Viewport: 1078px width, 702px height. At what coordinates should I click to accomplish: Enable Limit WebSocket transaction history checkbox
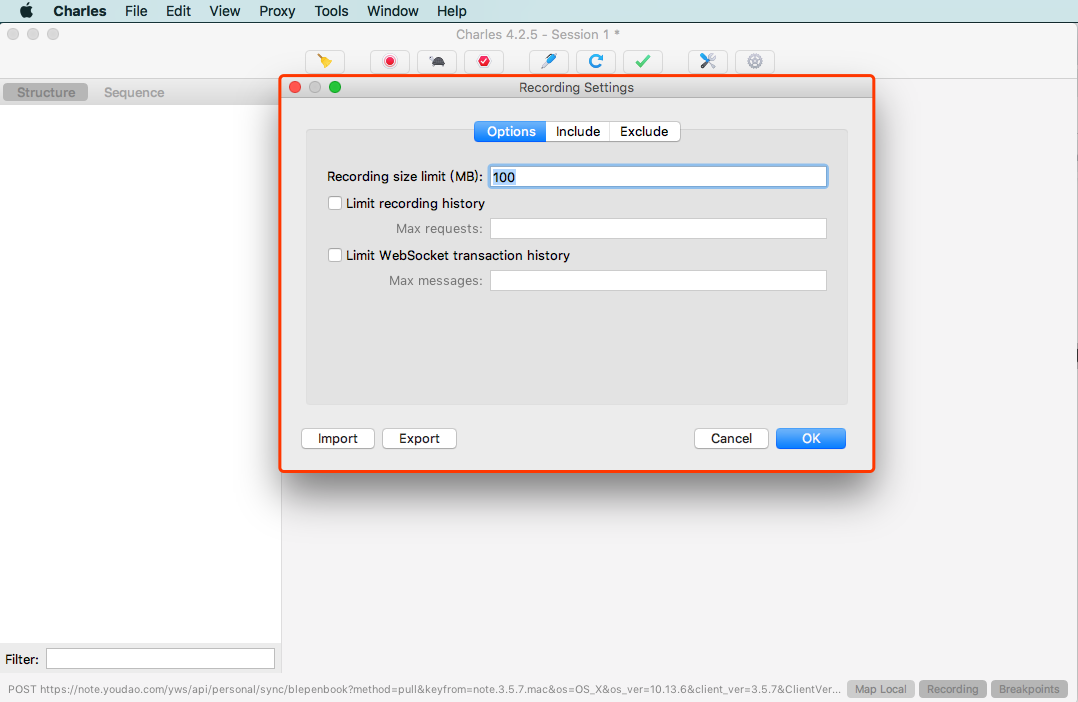[x=335, y=255]
